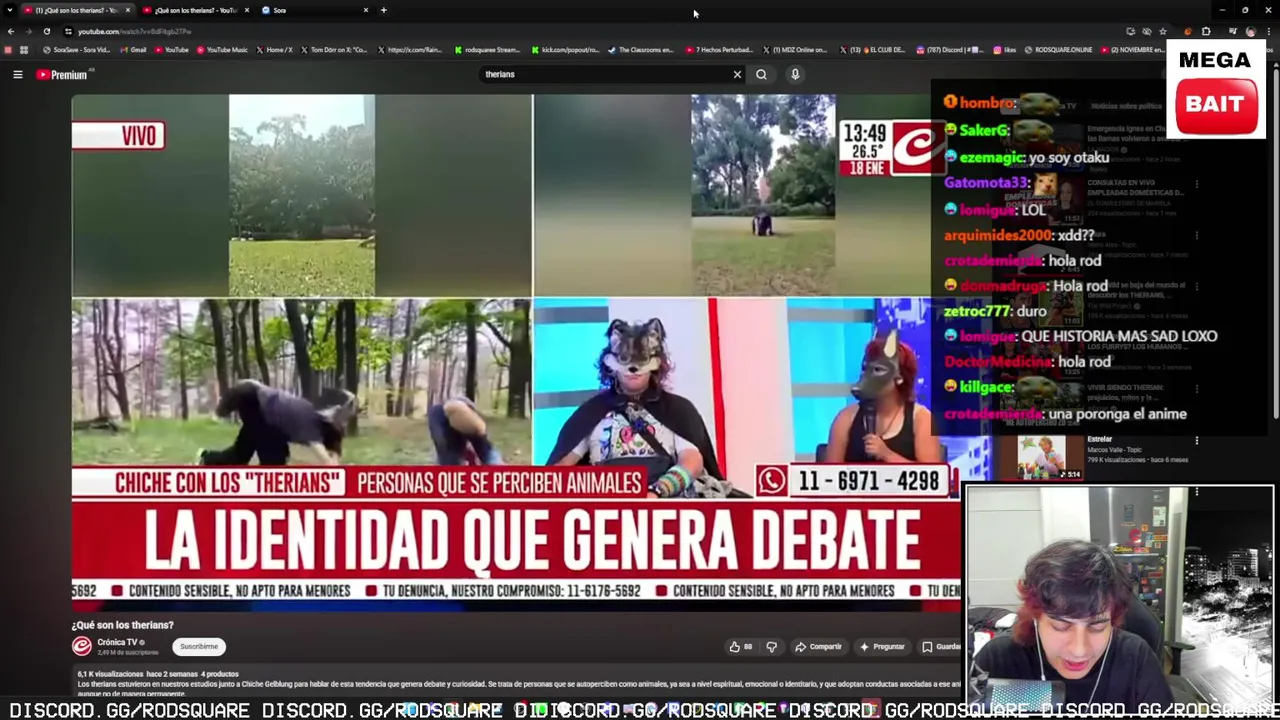Viewport: 1280px width, 720px height.
Task: Expand the video description text
Action: (x=518, y=684)
